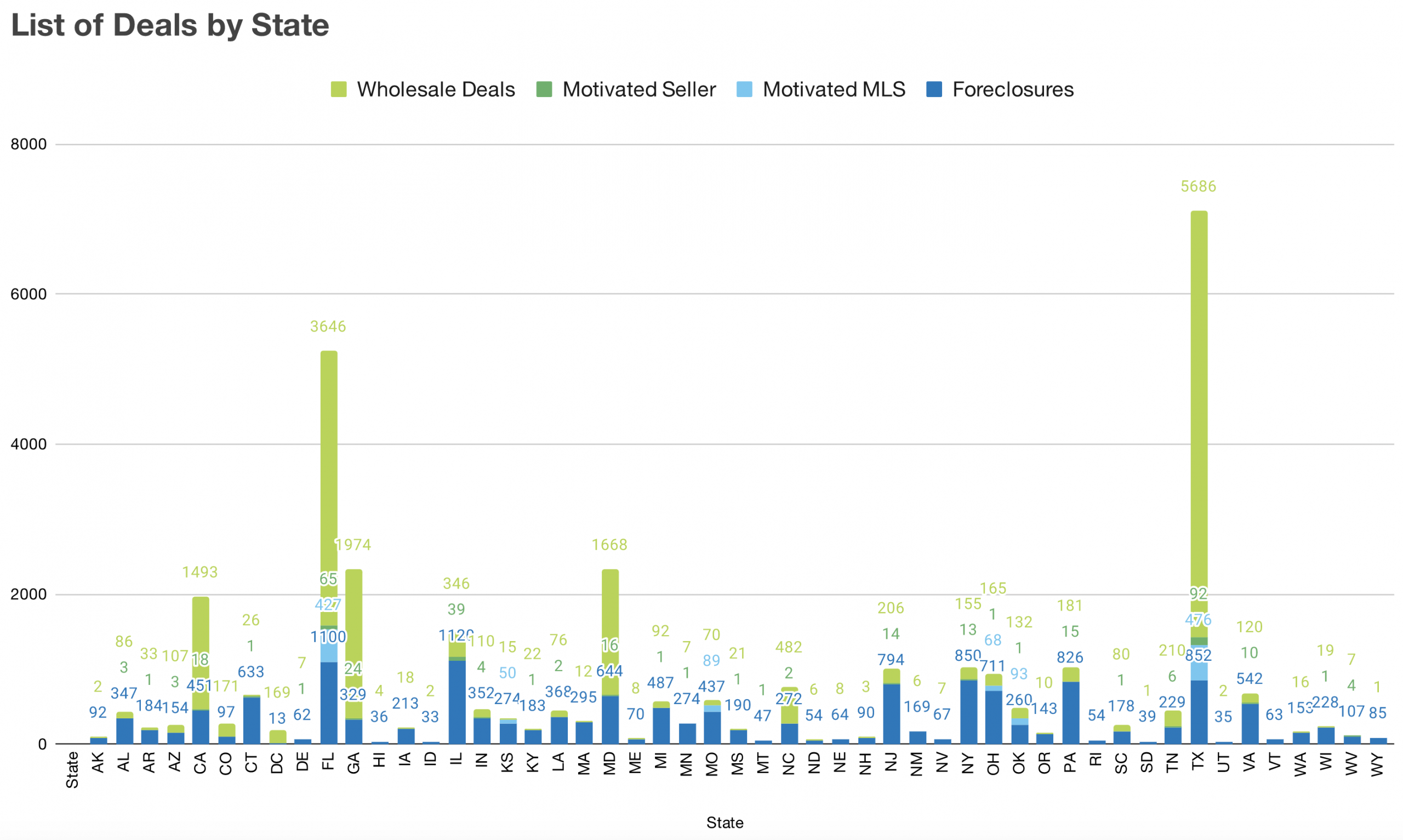Click the Motivated MLS legend swatch
The height and width of the screenshot is (840, 1403).
pyautogui.click(x=744, y=89)
